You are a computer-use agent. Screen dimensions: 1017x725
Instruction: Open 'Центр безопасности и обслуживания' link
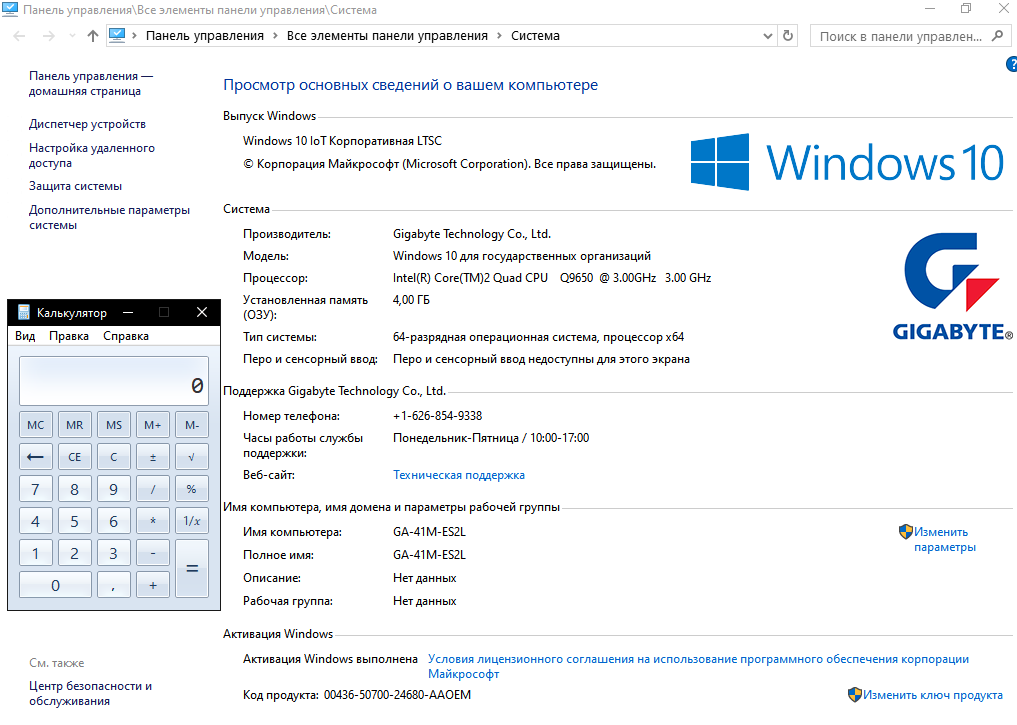point(91,693)
